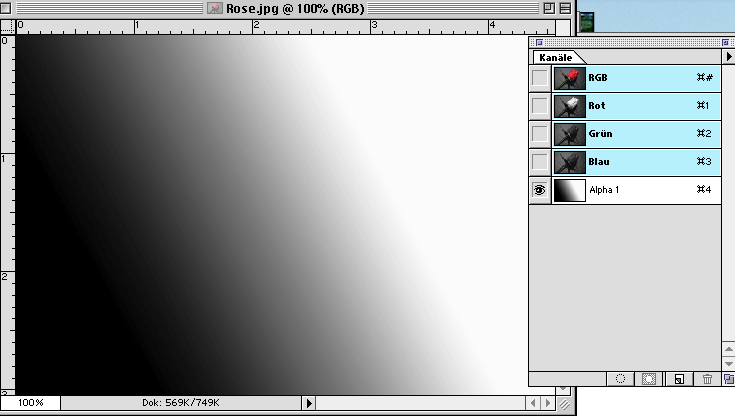Screen dimensions: 735x416
Task: Enable visibility for the Grün channel
Action: pos(540,133)
